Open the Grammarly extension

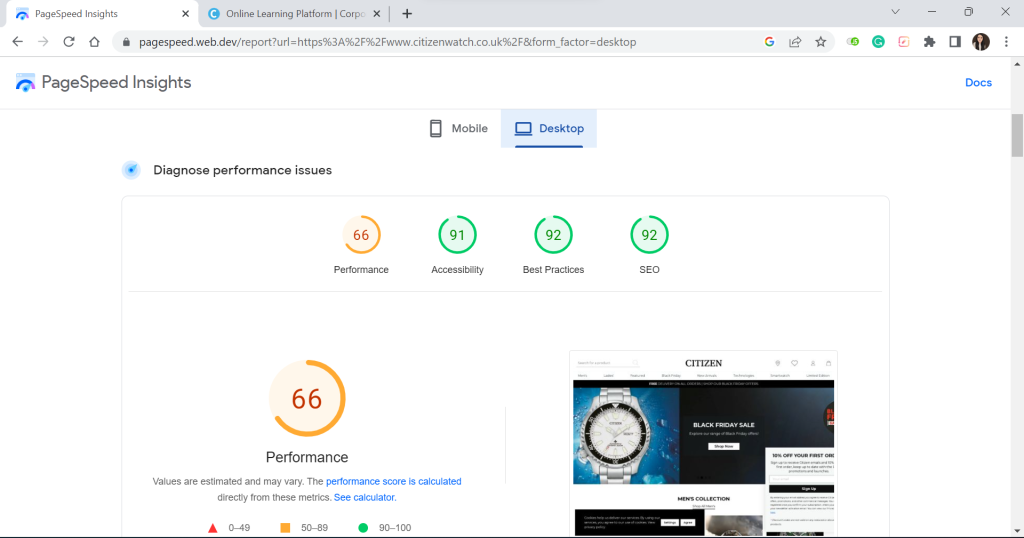878,42
